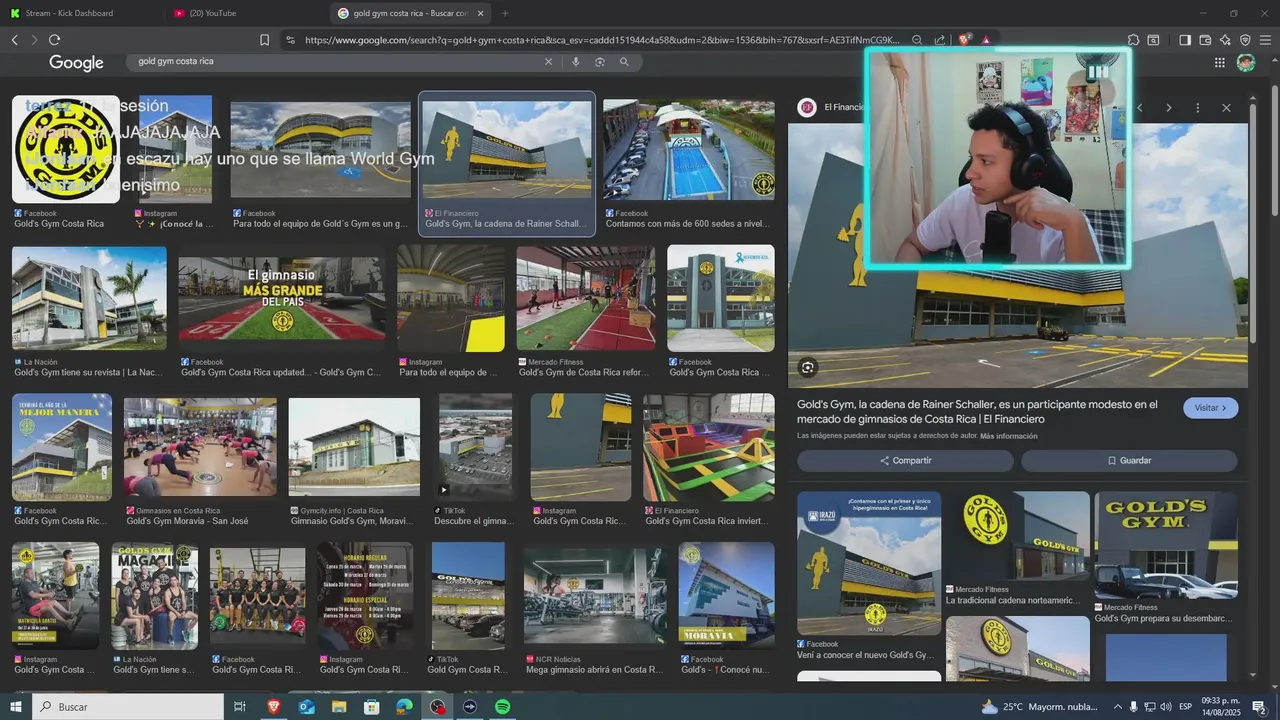Show the next image in preview panel
Viewport: 1280px width, 720px height.
(x=1168, y=108)
